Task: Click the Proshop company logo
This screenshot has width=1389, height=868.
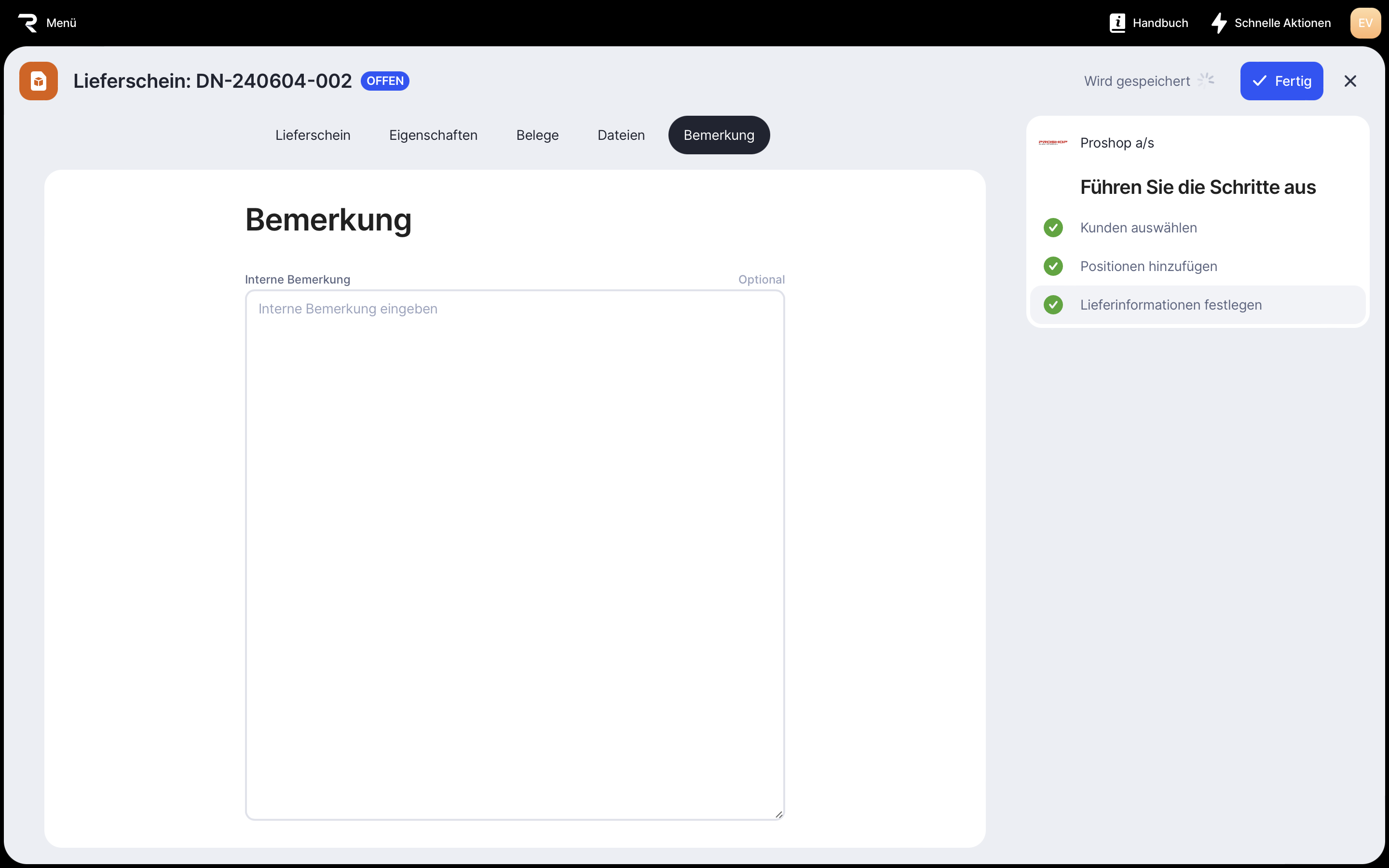Action: [1053, 142]
